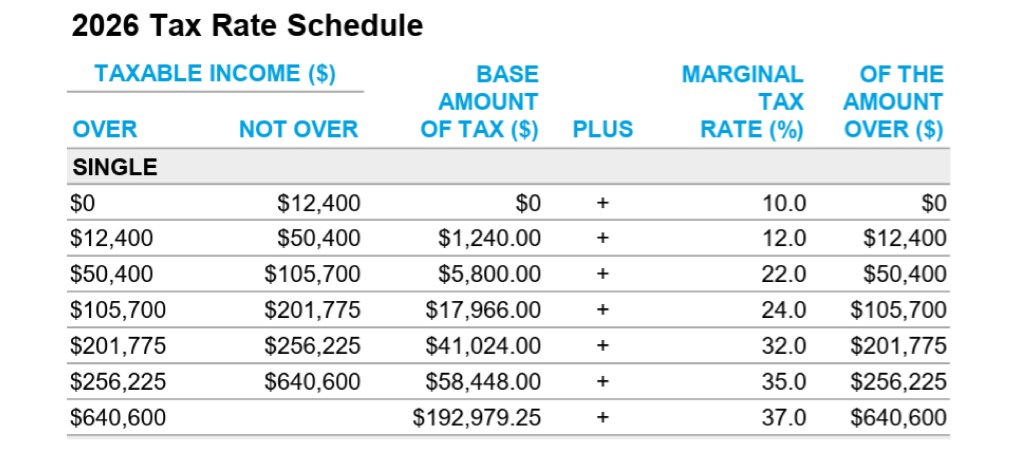Select the $41,024.00 base tax cell
This screenshot has width=1024, height=449.
(x=483, y=346)
